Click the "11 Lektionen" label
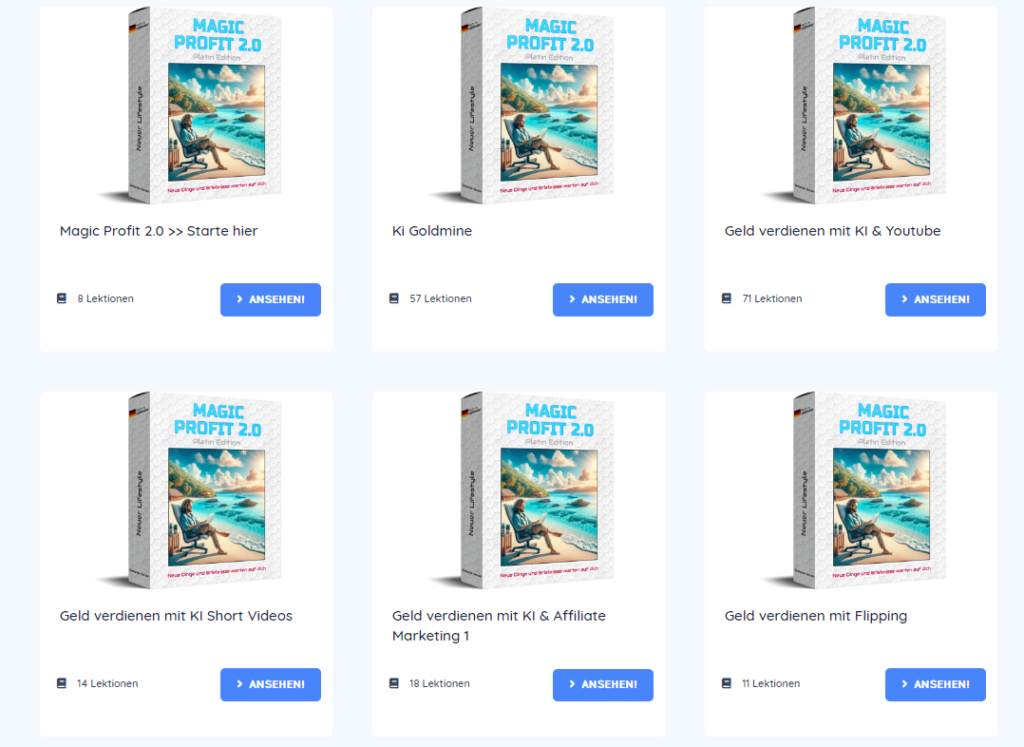1024x747 pixels. pos(771,683)
